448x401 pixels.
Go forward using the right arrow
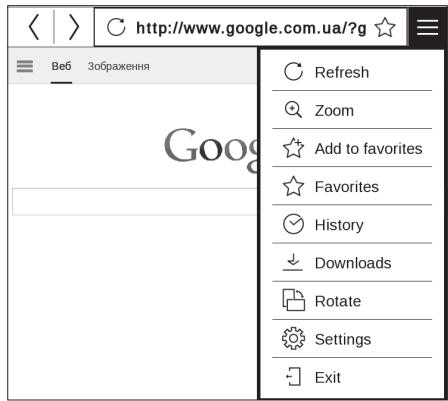click(74, 27)
